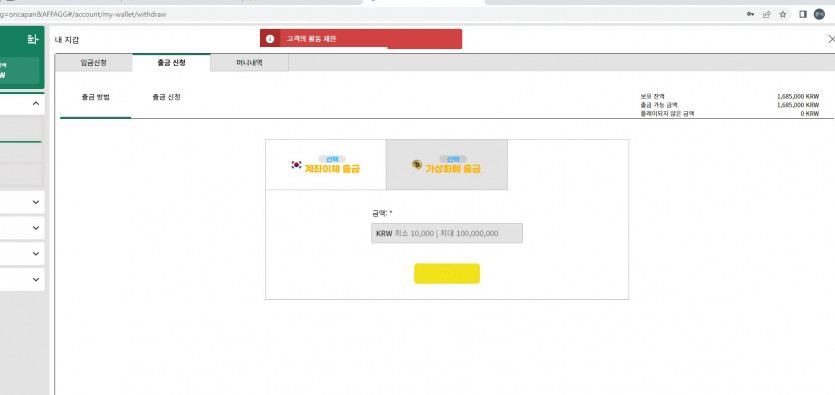Collapse the sidebar menu icon
The width and height of the screenshot is (835, 395).
[x=32, y=39]
